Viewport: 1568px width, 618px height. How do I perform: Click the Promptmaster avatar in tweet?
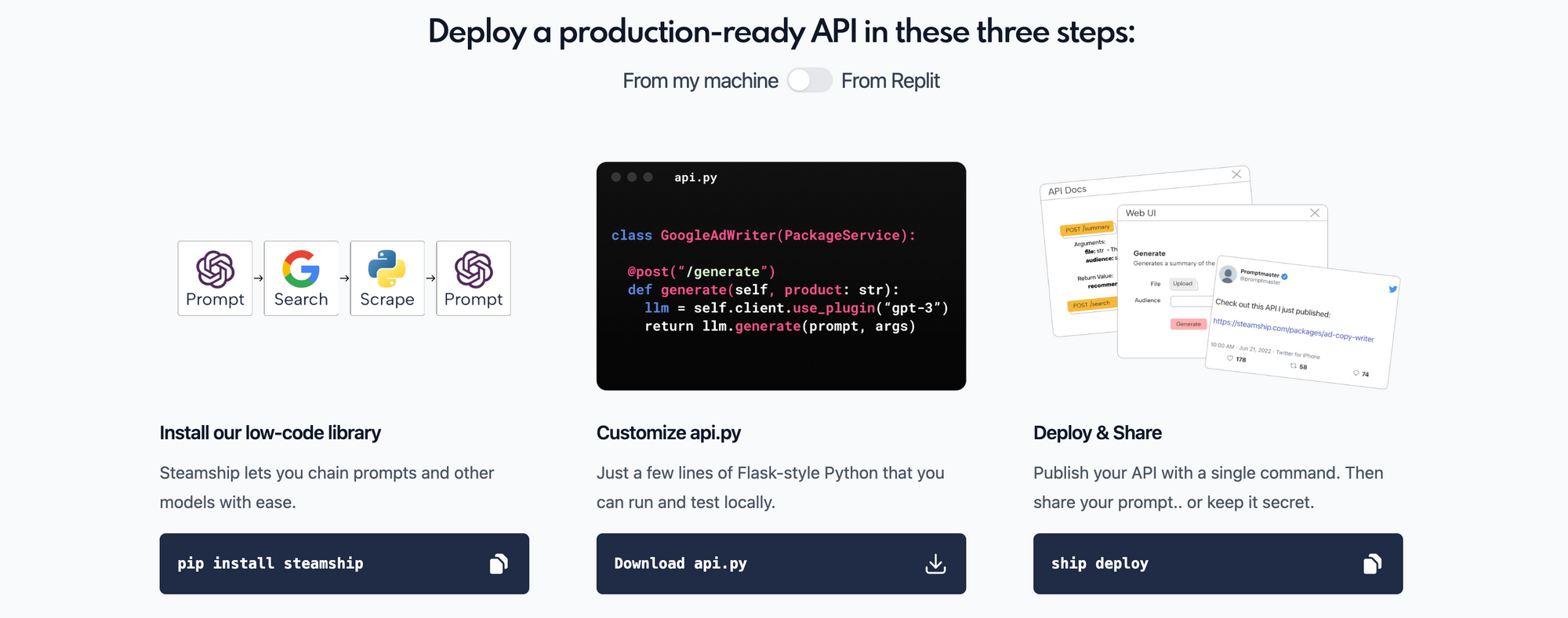1228,274
